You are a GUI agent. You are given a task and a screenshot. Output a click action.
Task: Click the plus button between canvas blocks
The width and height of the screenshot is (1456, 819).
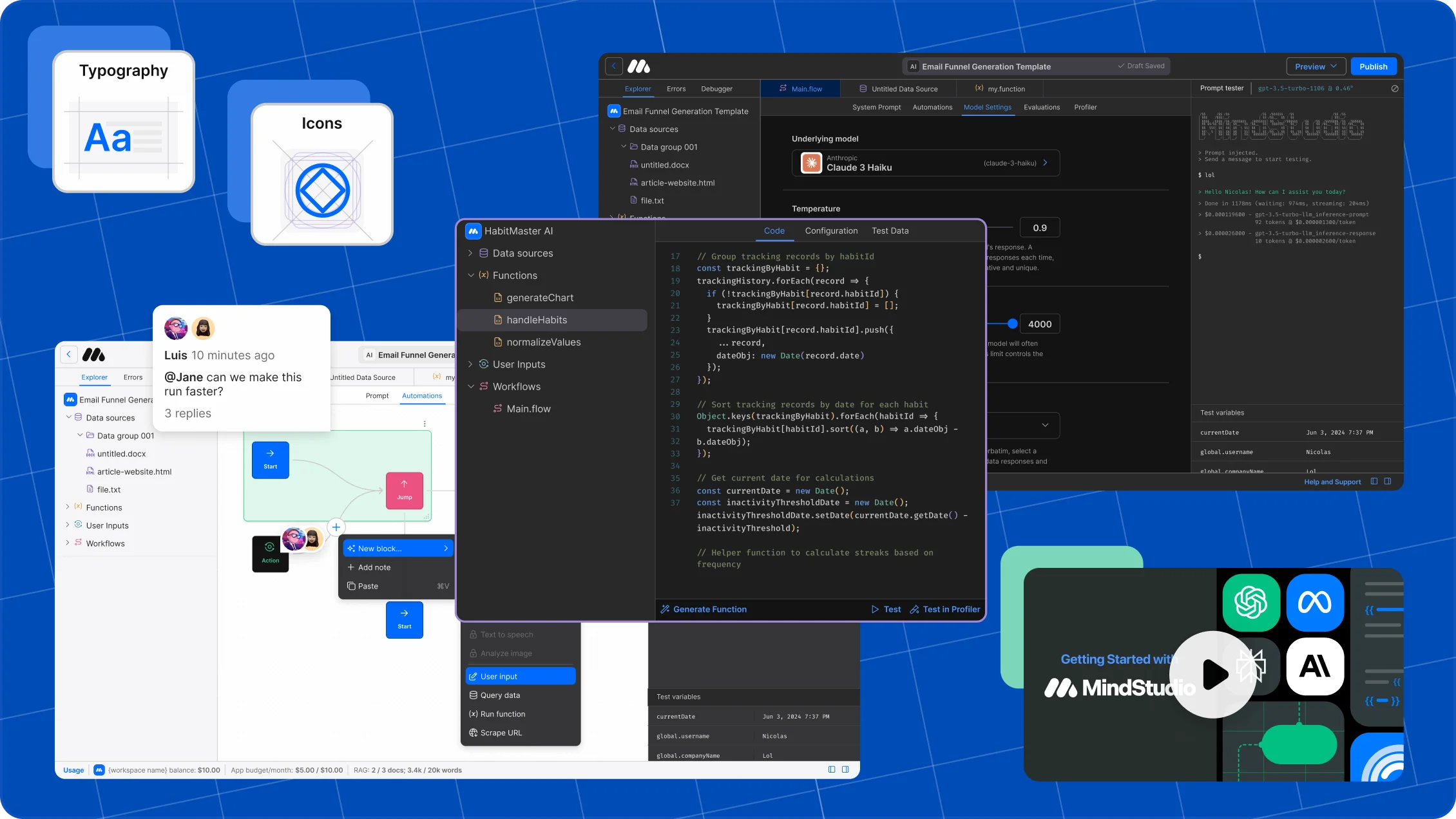point(336,527)
